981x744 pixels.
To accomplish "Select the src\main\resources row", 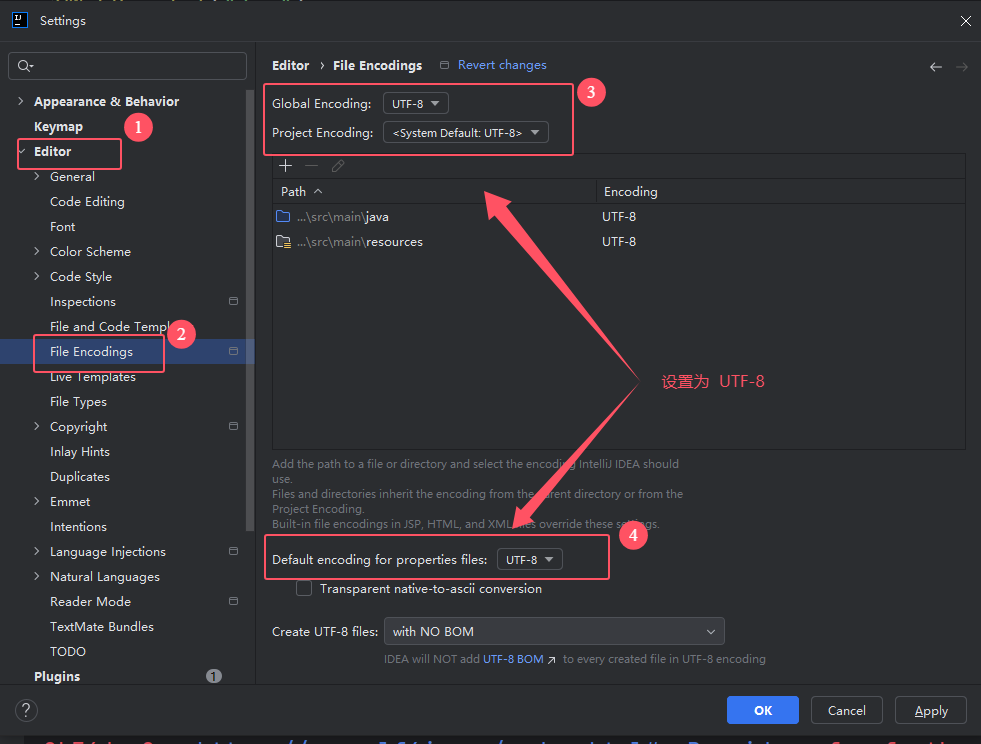I will [619, 242].
